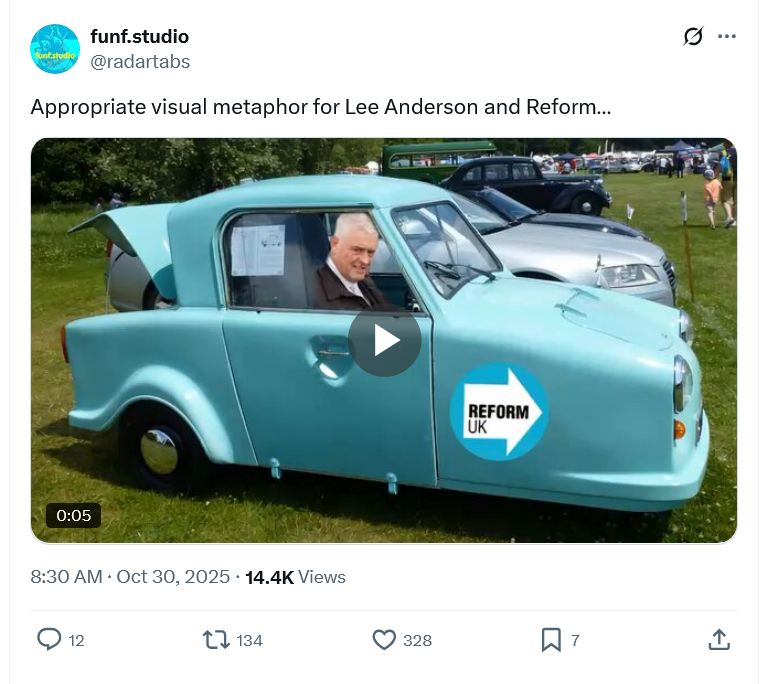Click the funf.studio profile avatar
Image resolution: width=765 pixels, height=684 pixels.
tap(55, 49)
